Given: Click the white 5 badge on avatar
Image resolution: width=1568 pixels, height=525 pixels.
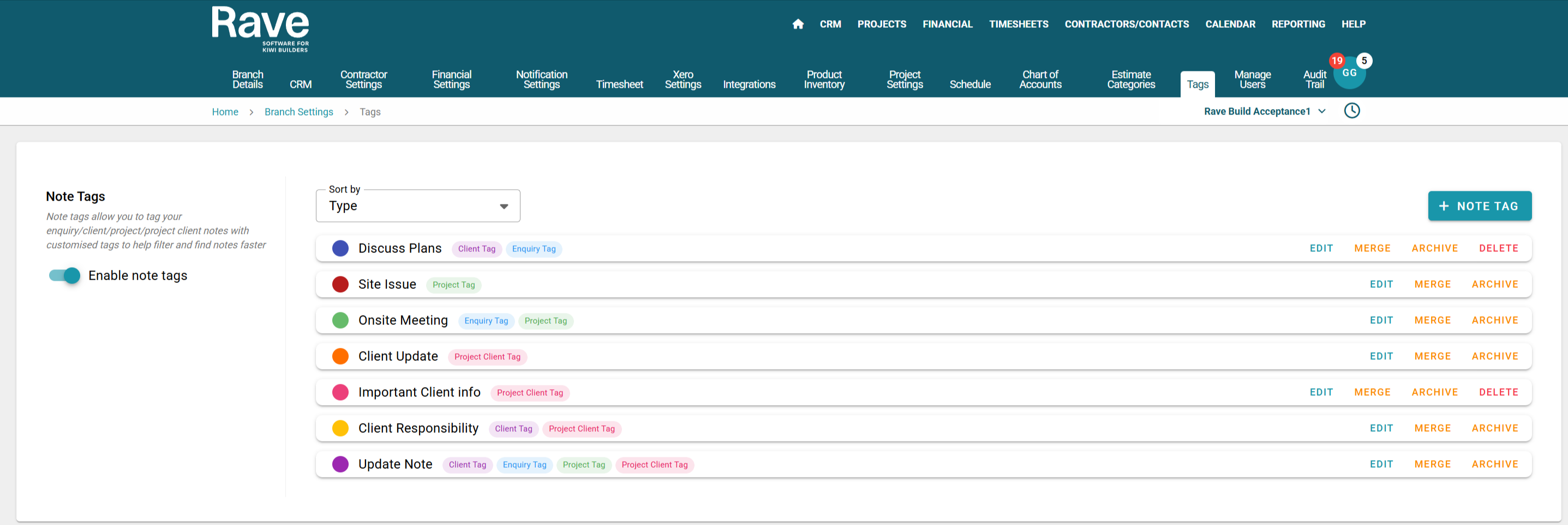Looking at the screenshot, I should pyautogui.click(x=1364, y=60).
